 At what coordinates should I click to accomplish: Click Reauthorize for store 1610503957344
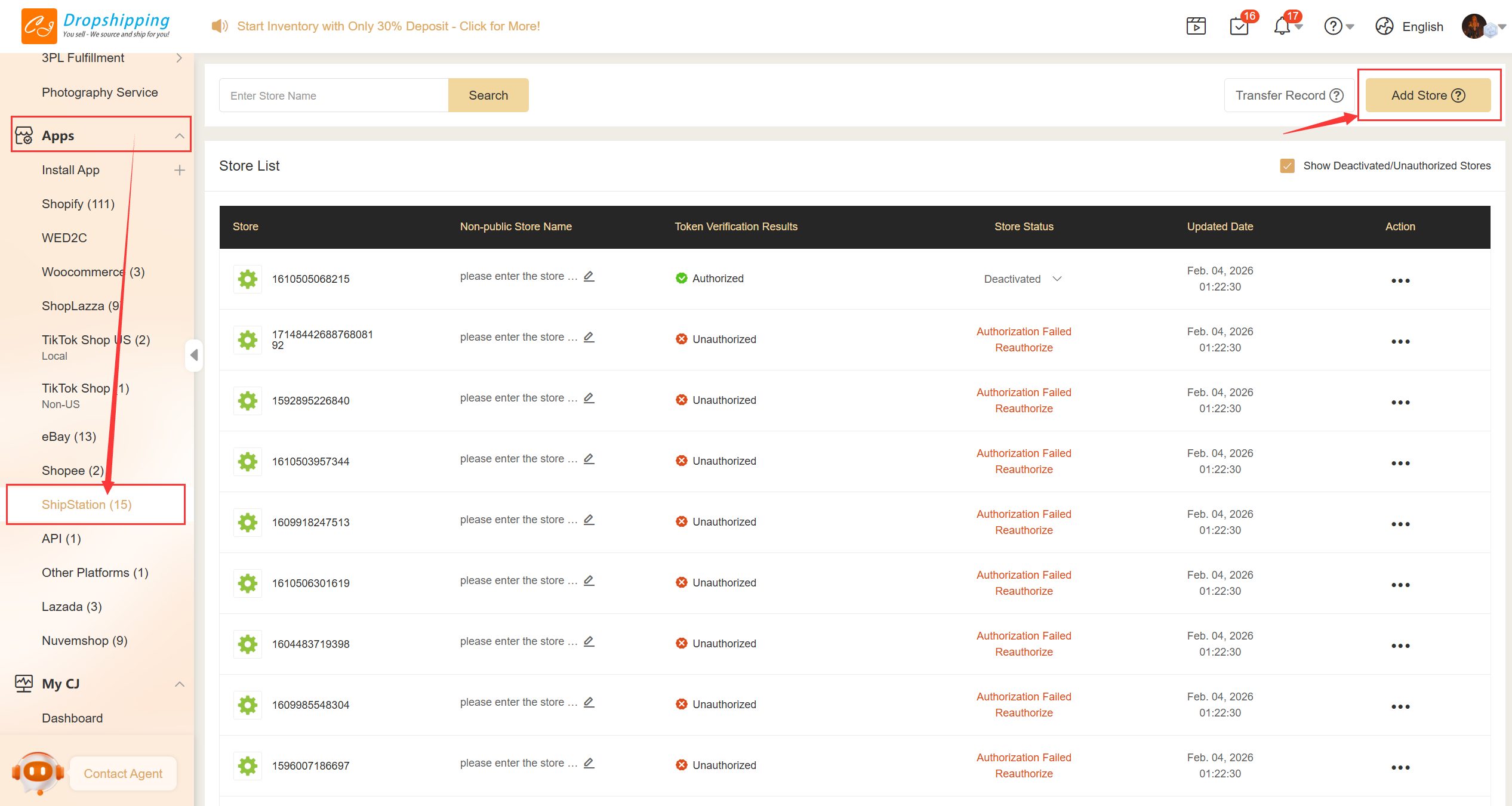coord(1024,470)
